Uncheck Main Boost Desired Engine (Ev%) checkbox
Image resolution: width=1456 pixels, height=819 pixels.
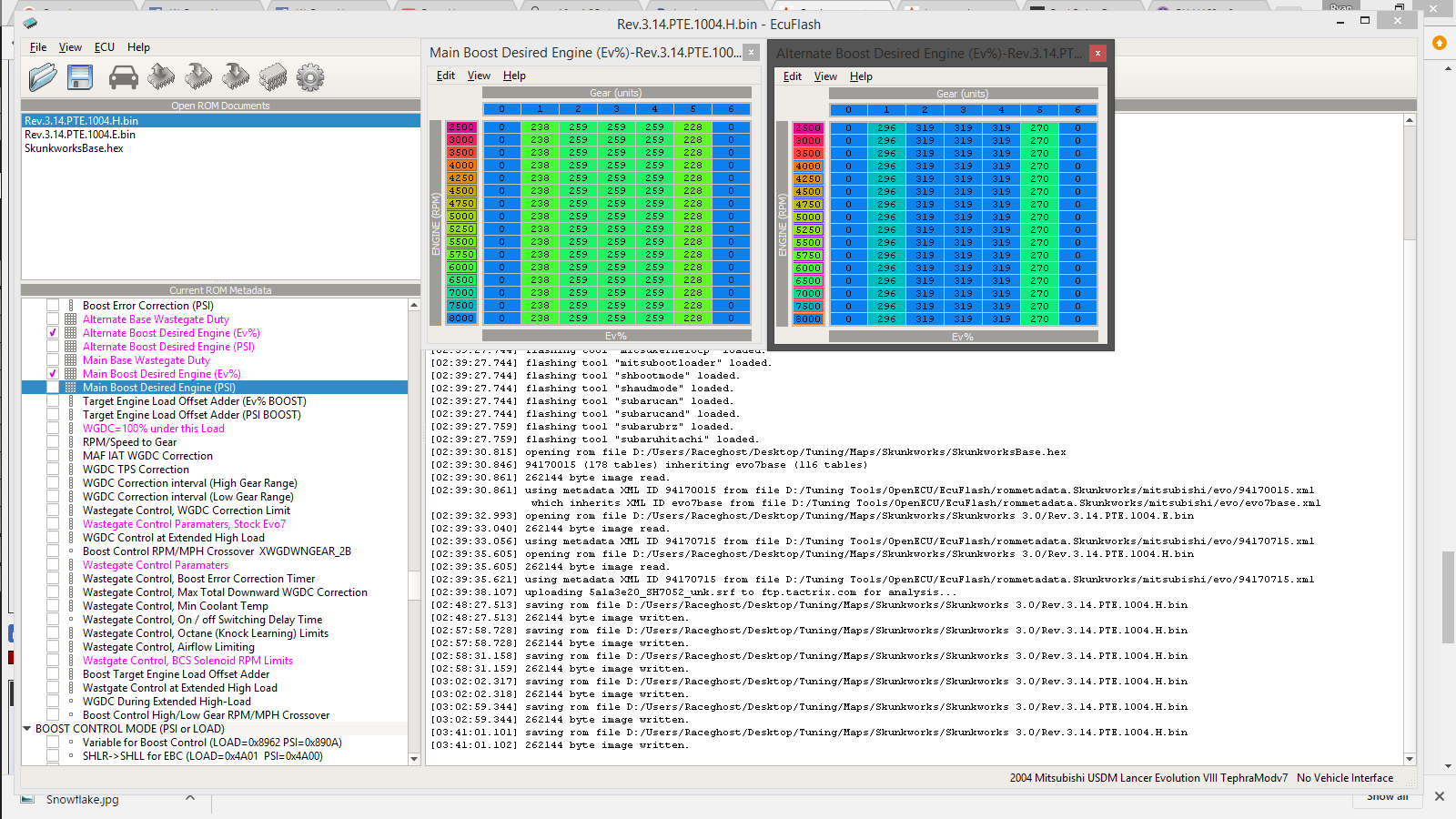tap(53, 374)
